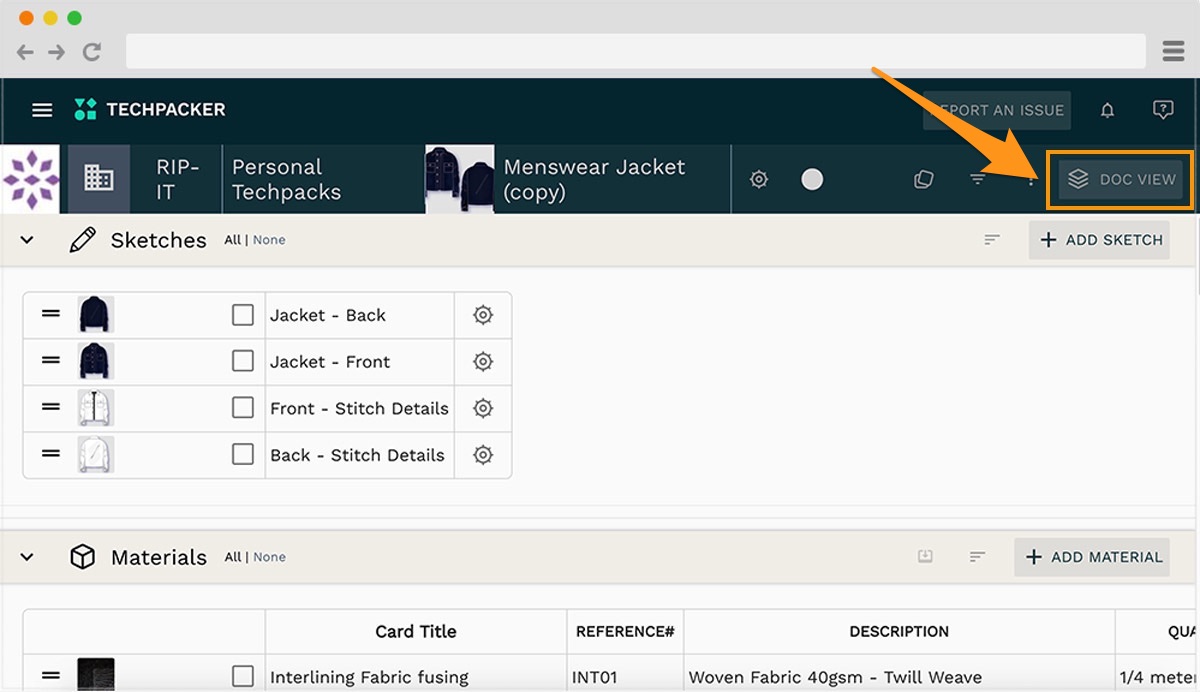
Task: Open settings gear for Jacket - Back sketch
Action: [x=483, y=315]
